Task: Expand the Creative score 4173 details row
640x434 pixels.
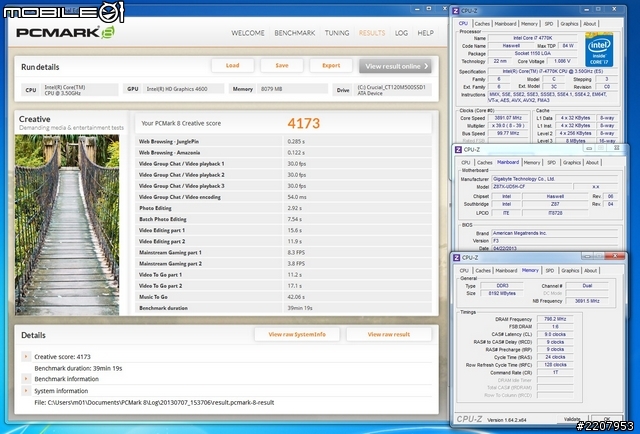Action: [26, 356]
